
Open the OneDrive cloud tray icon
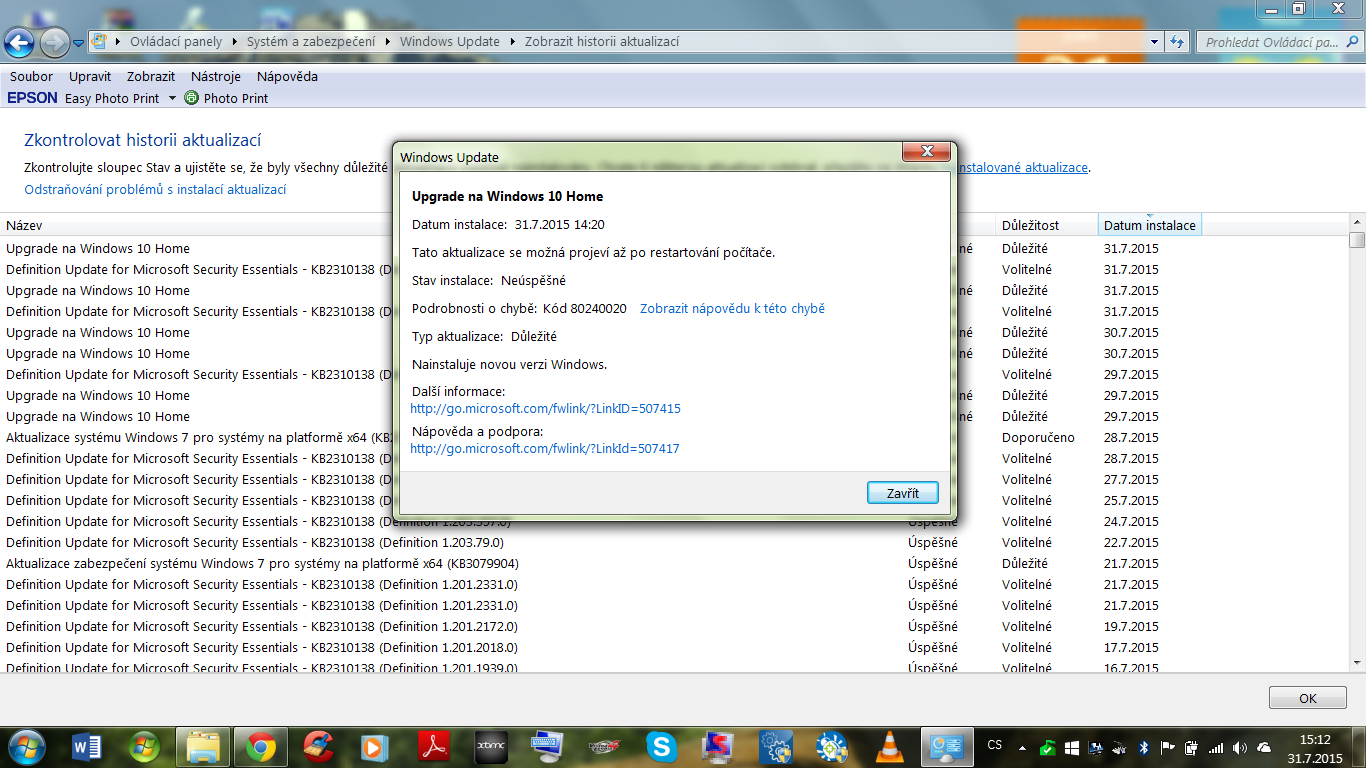[x=1264, y=747]
